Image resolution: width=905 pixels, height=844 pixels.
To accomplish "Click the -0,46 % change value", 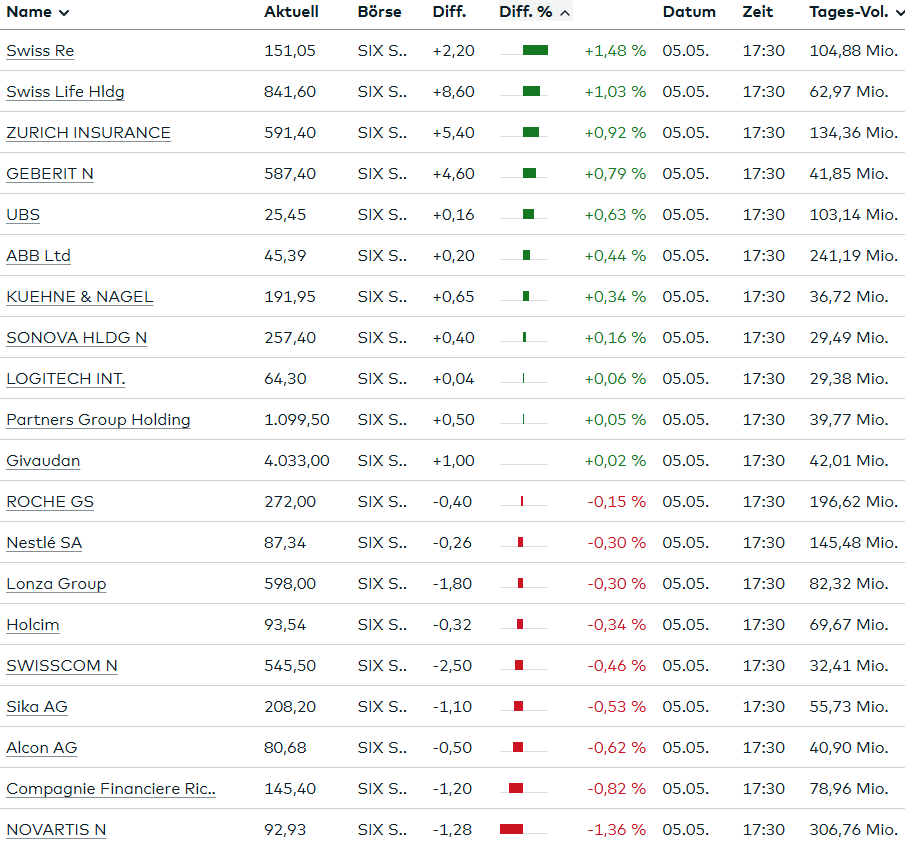I will (616, 666).
